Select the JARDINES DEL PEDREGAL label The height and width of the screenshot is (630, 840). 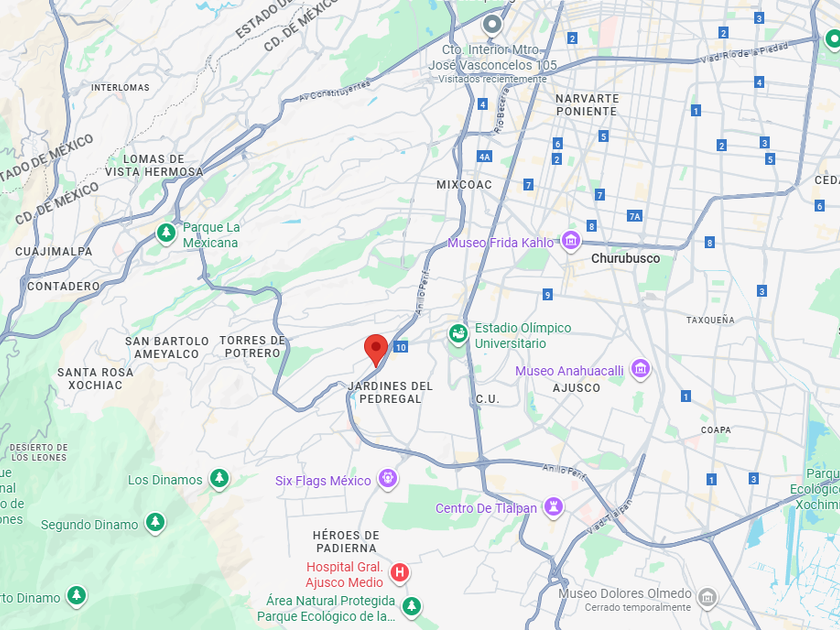pyautogui.click(x=390, y=392)
